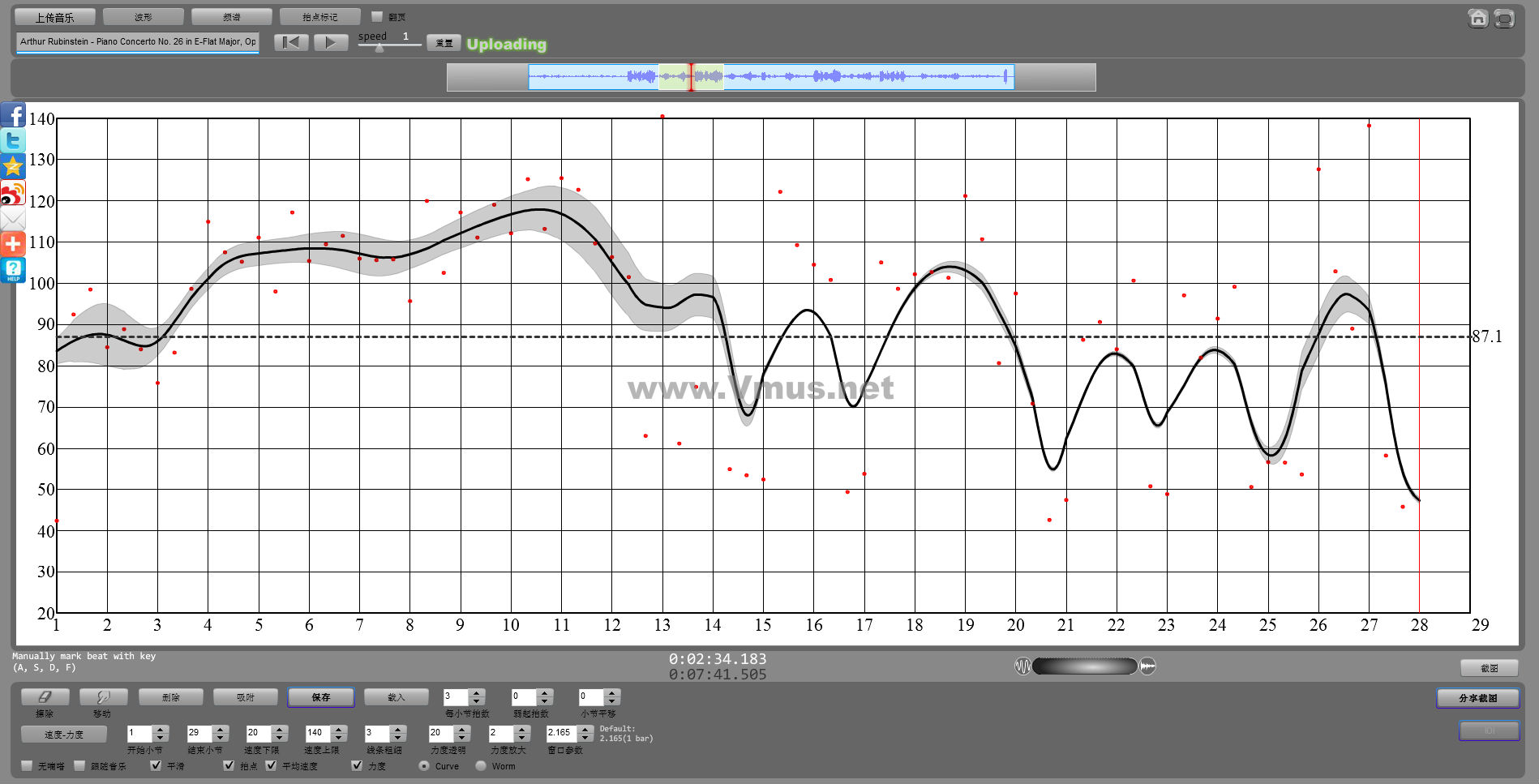Increase 每小节拍数 with the up arrow
The image size is (1539, 784).
[x=477, y=693]
